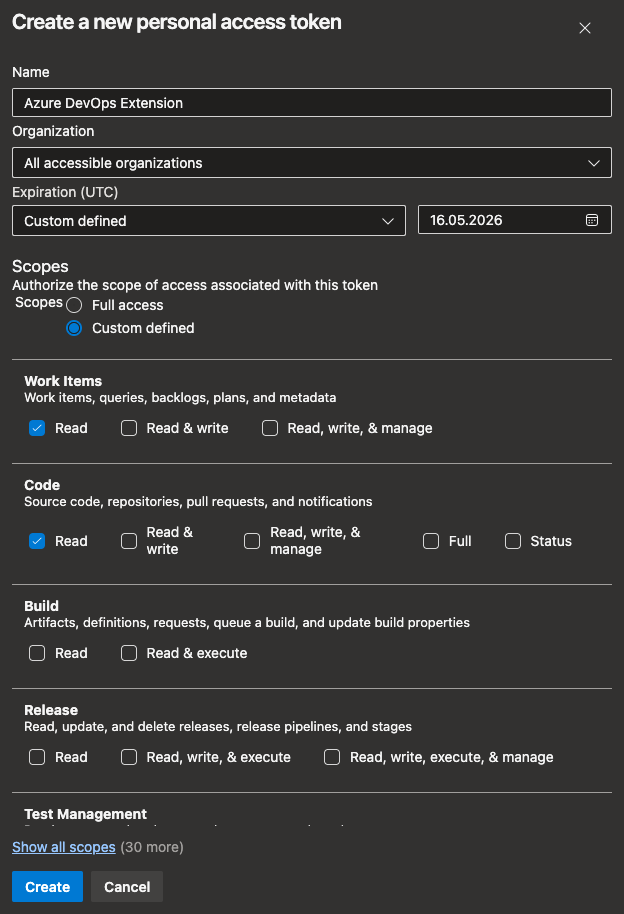Click 'Authorize the scope of access' description

(x=195, y=285)
